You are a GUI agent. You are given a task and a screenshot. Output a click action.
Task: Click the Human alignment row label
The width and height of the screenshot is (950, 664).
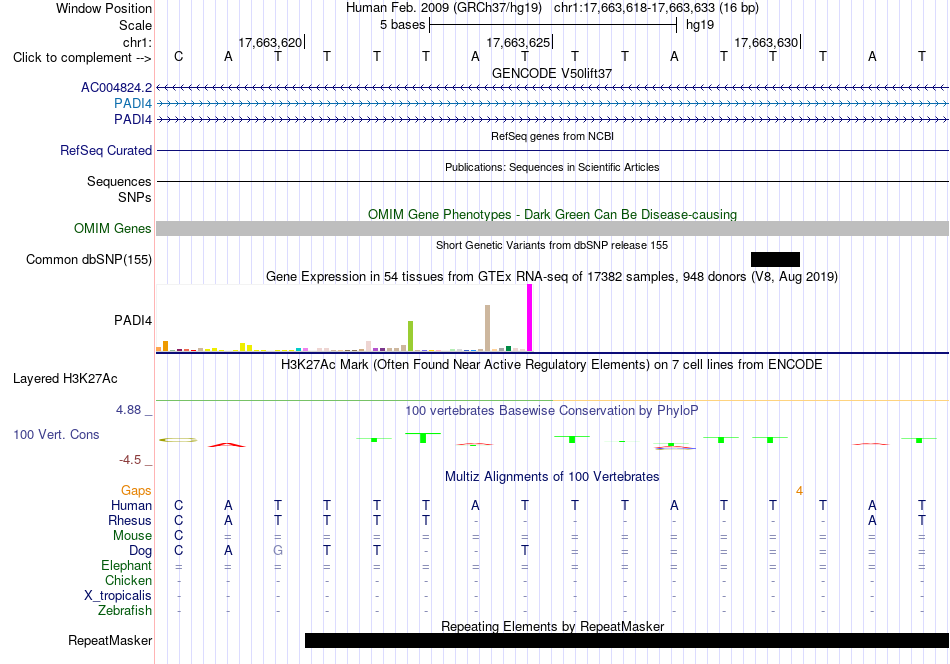pyautogui.click(x=131, y=505)
